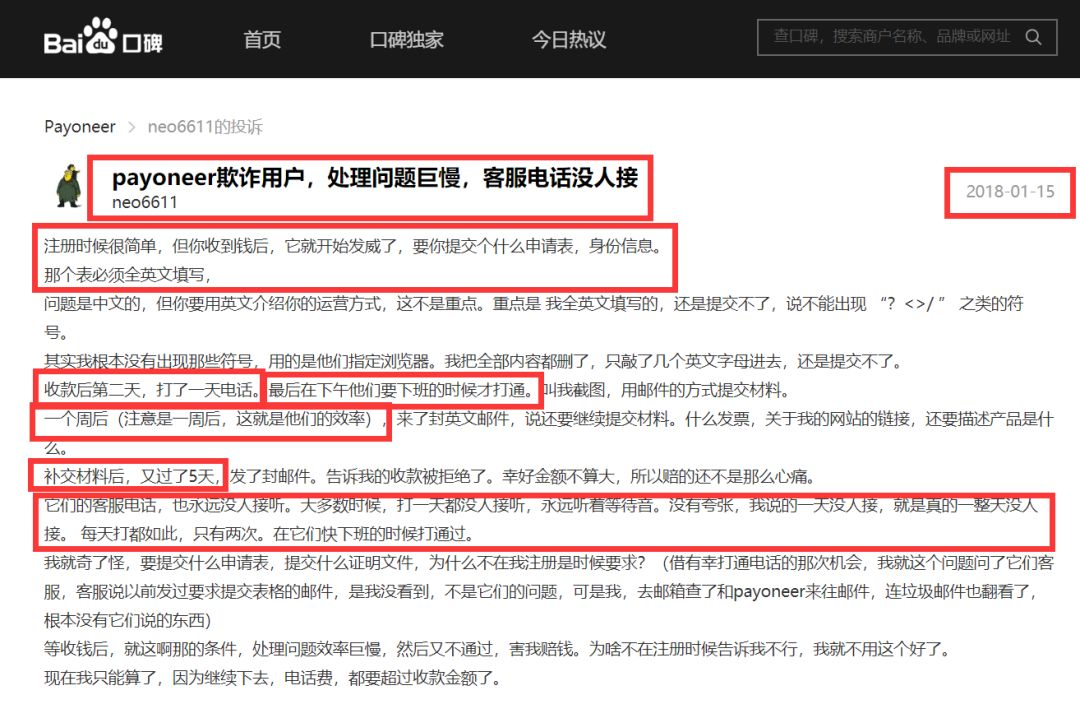Viewport: 1080px width, 718px height.
Task: Click the text 收款后第二天，打了一天电话
Action: coord(152,390)
